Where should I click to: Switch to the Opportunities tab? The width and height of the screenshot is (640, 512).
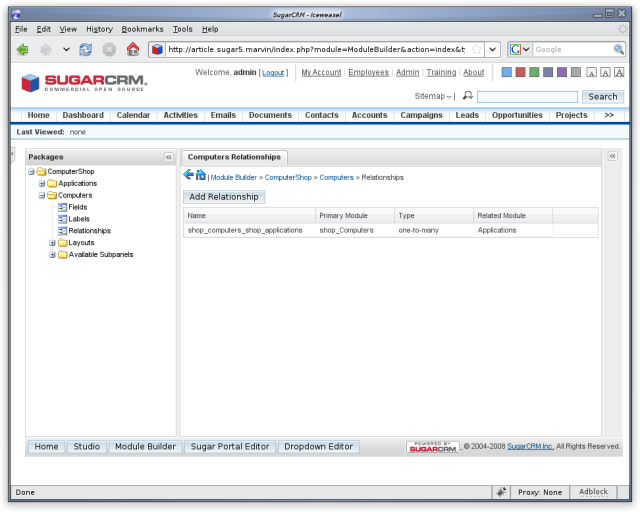[x=517, y=115]
